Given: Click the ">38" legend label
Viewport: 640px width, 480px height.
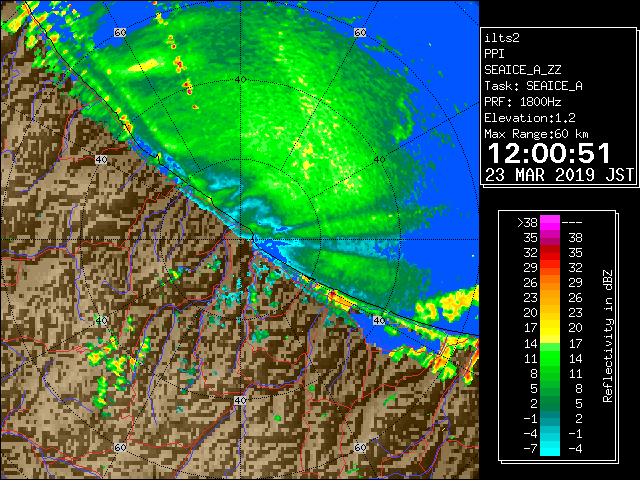Looking at the screenshot, I should pos(527,223).
